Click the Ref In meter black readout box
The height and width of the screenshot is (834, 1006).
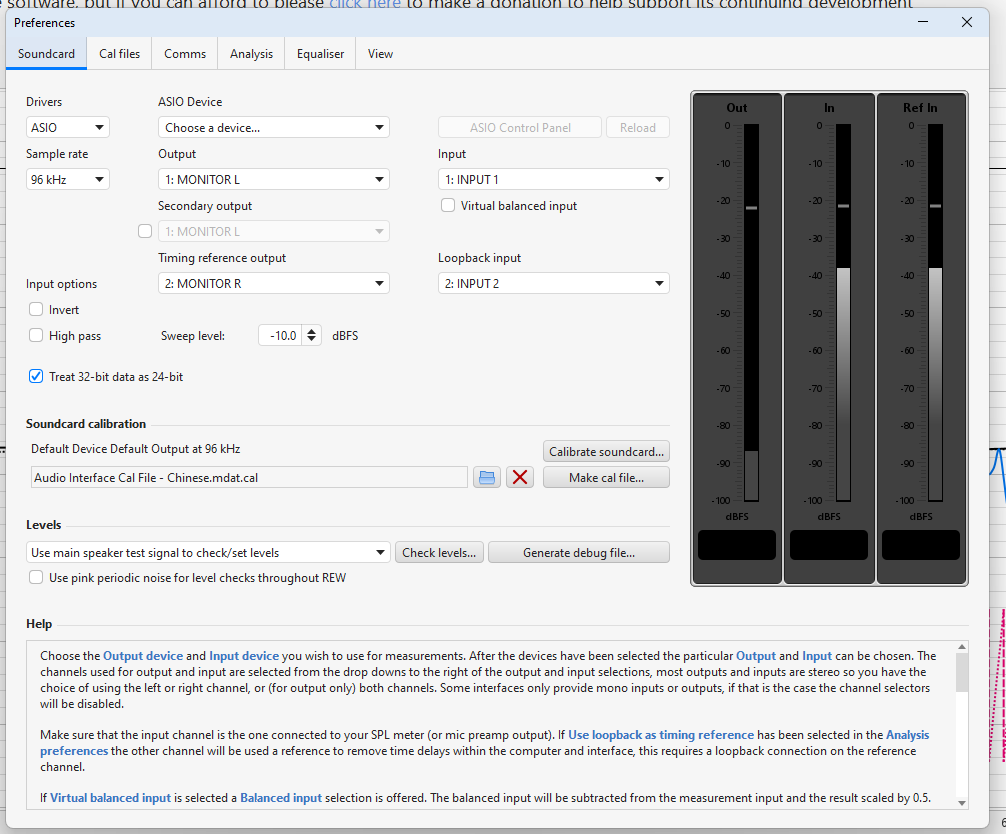coord(921,545)
